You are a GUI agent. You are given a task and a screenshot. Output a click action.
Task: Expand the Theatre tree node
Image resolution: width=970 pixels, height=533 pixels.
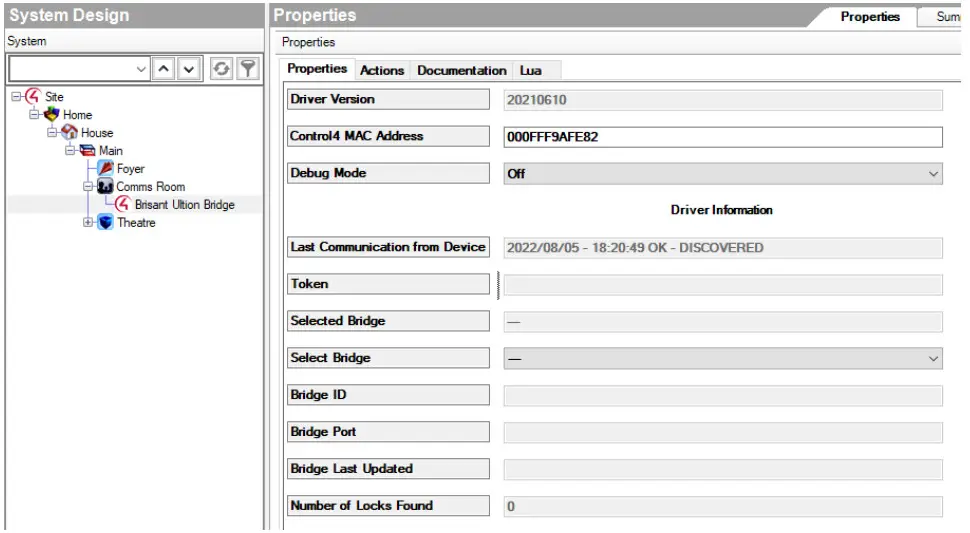(88, 222)
